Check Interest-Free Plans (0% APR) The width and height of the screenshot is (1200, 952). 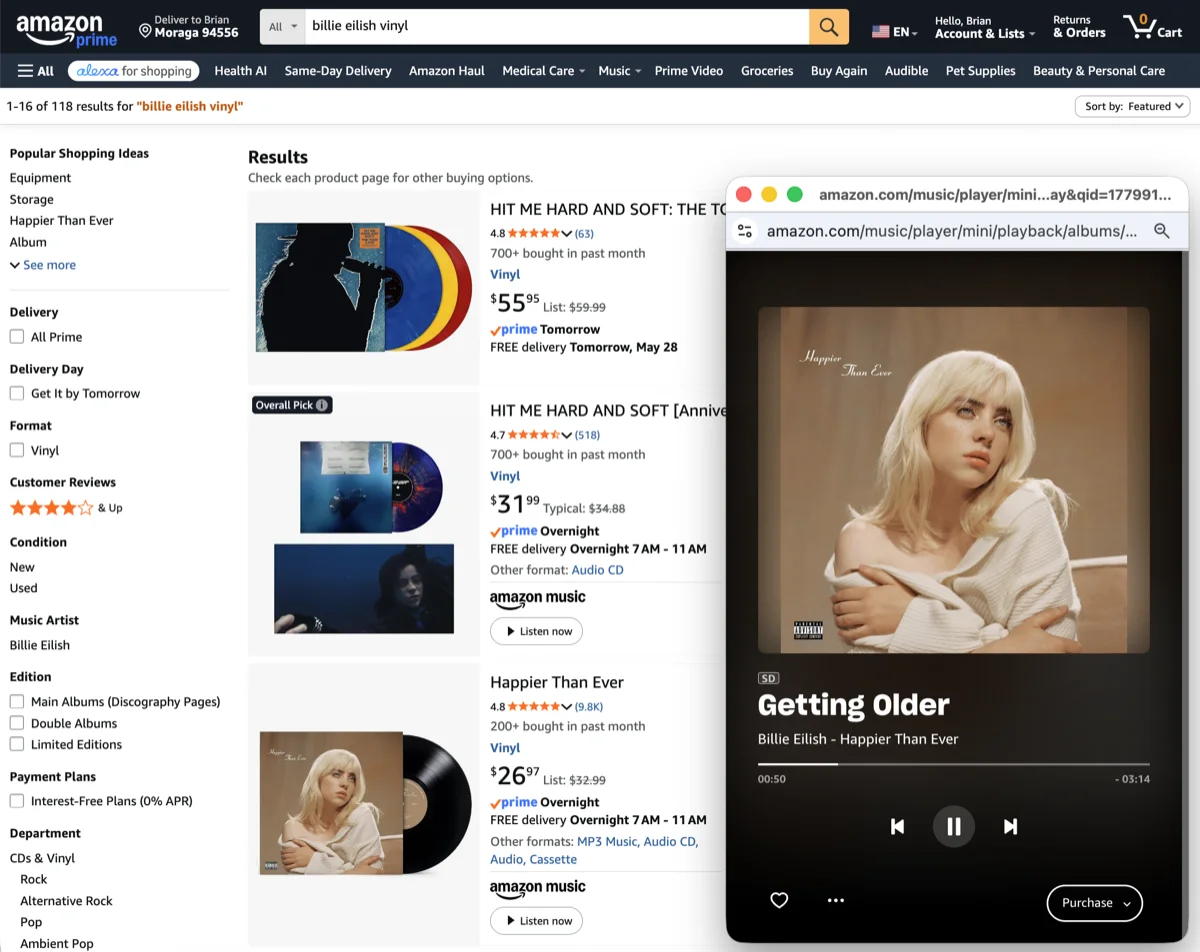click(x=17, y=800)
